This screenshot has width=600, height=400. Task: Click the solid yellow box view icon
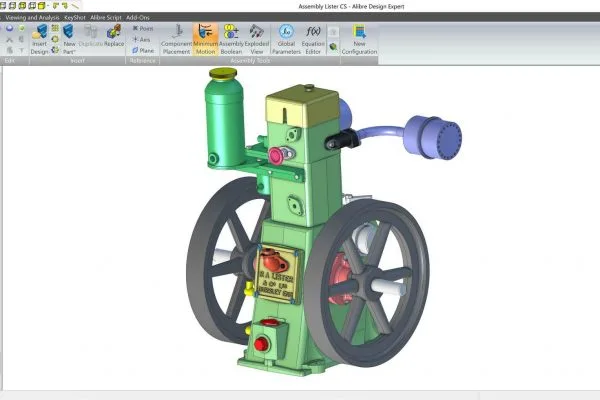tap(42, 5)
